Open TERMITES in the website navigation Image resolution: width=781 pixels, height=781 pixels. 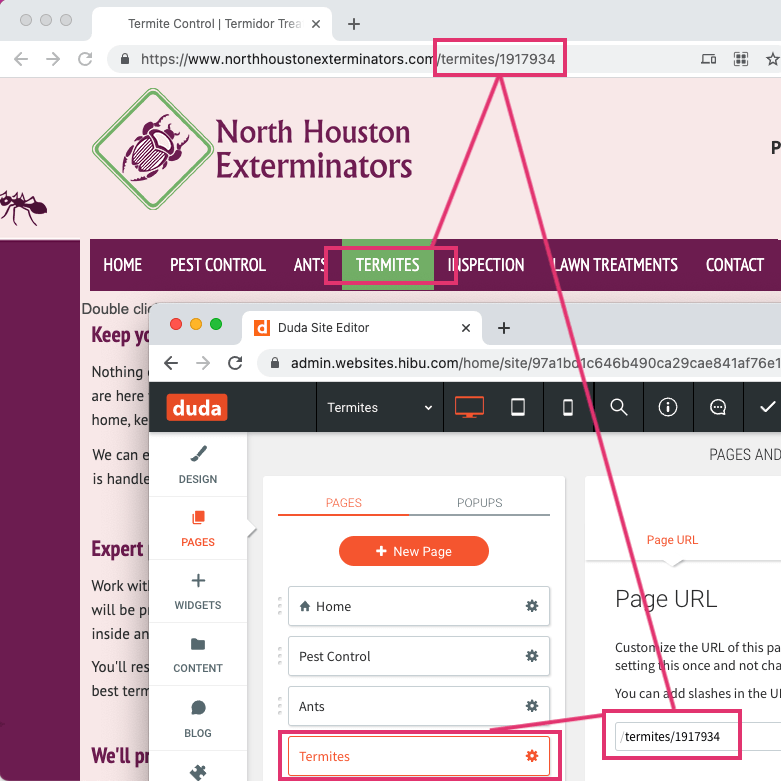click(388, 264)
